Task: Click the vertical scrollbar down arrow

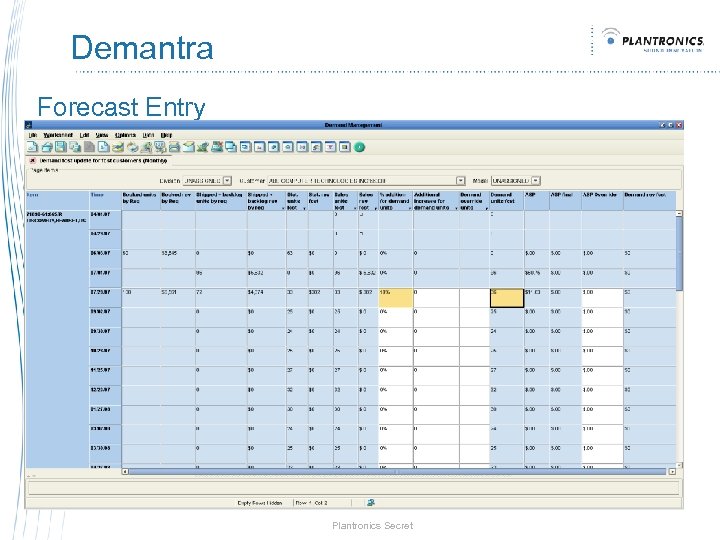Action: click(680, 465)
